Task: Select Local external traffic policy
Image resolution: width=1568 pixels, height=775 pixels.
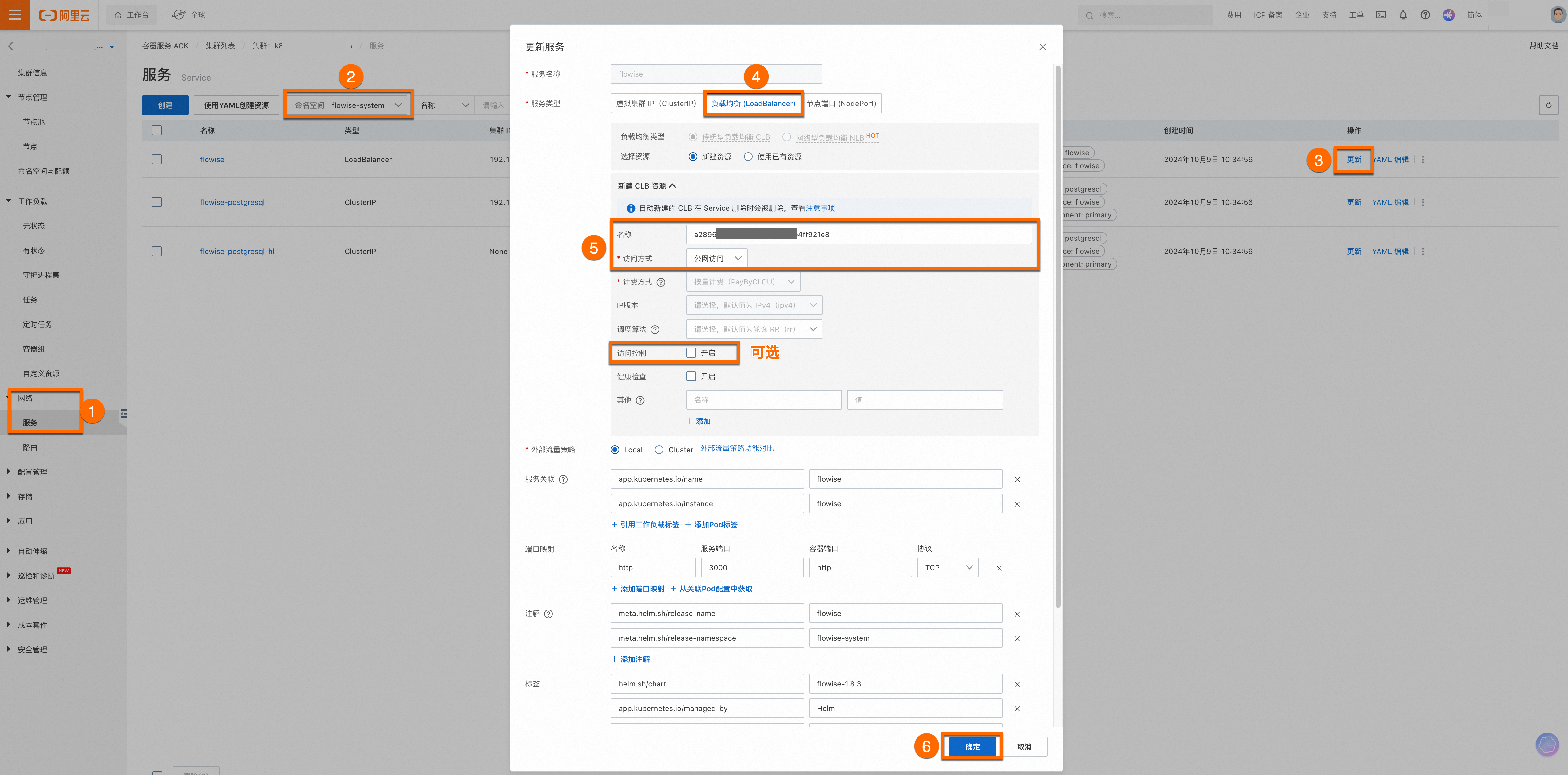Action: tap(615, 449)
